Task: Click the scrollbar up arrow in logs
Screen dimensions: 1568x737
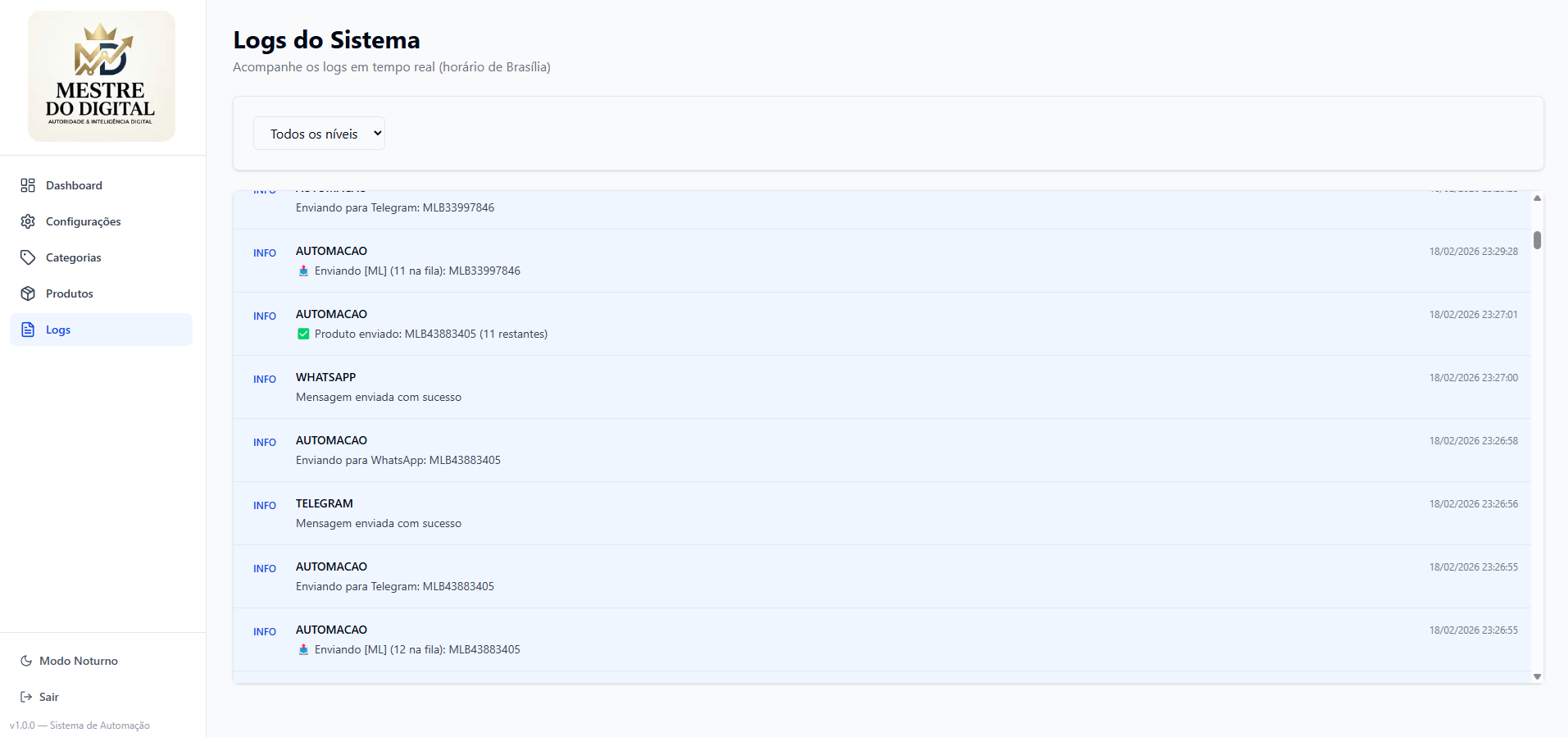Action: click(x=1537, y=198)
